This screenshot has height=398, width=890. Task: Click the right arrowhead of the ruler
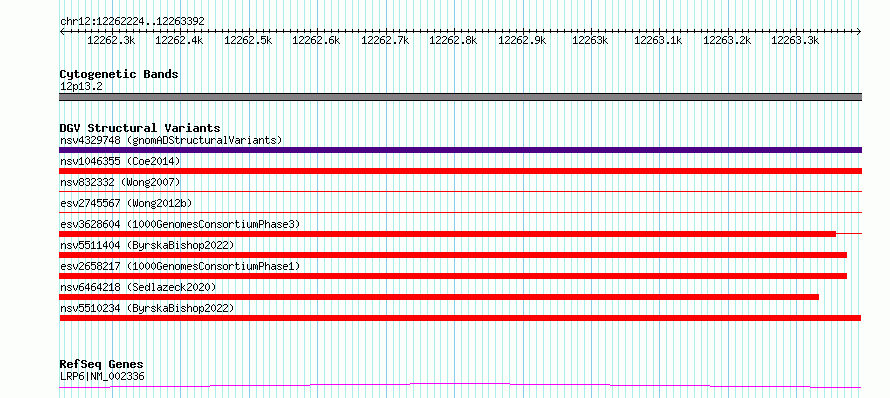[859, 32]
